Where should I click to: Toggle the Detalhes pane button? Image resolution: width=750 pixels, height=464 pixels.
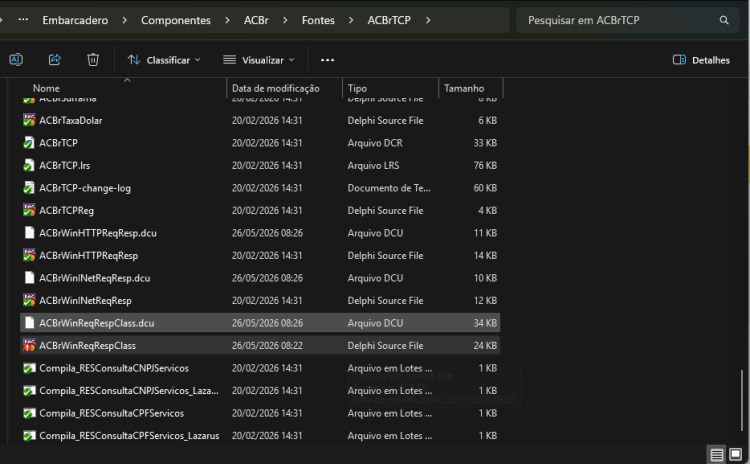701,60
